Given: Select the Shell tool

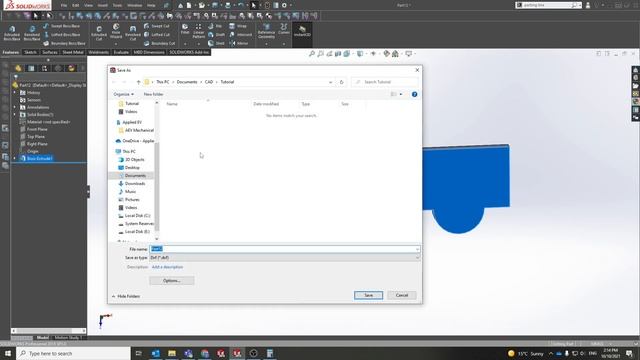Looking at the screenshot, I should 216,43.
